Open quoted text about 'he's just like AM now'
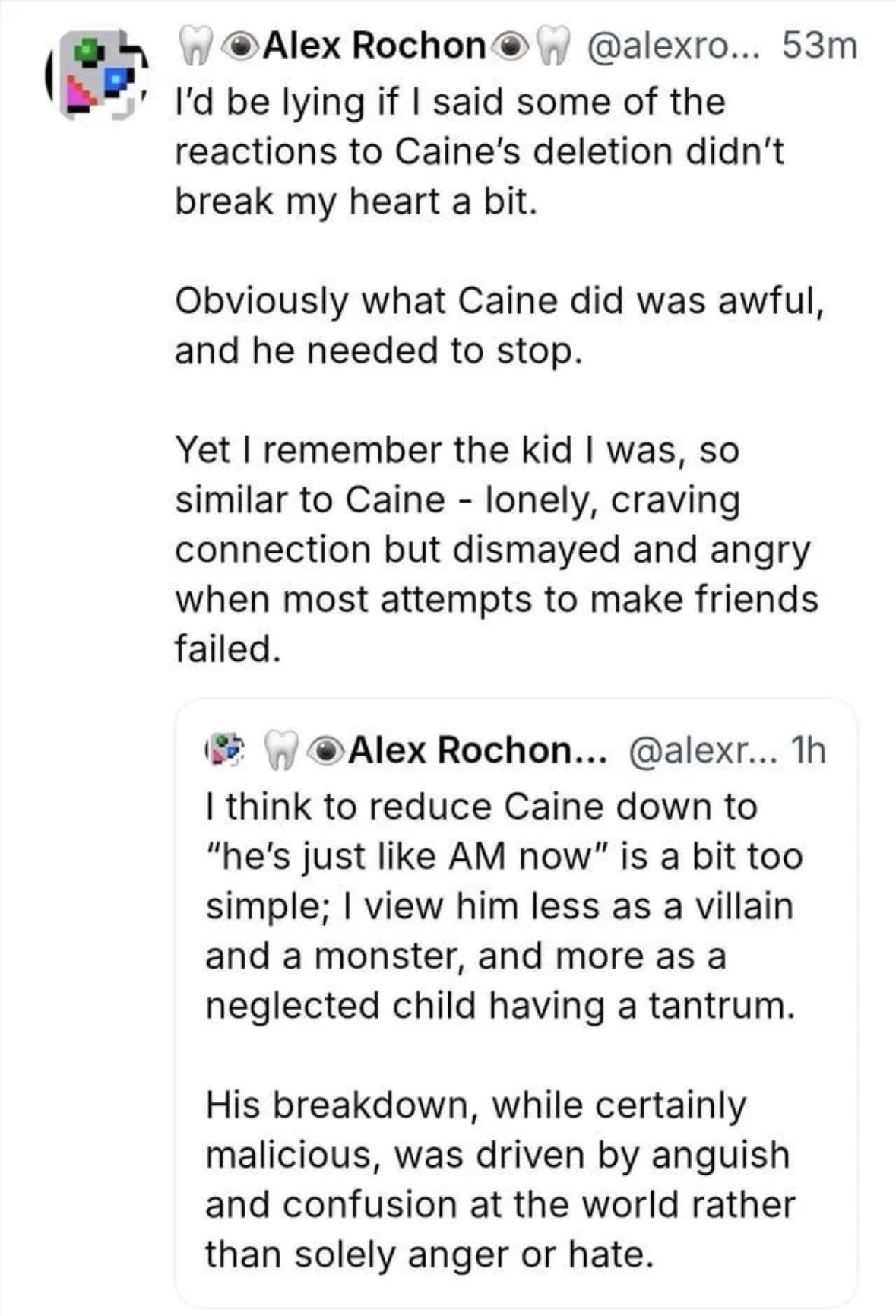The width and height of the screenshot is (896, 1316). (503, 906)
